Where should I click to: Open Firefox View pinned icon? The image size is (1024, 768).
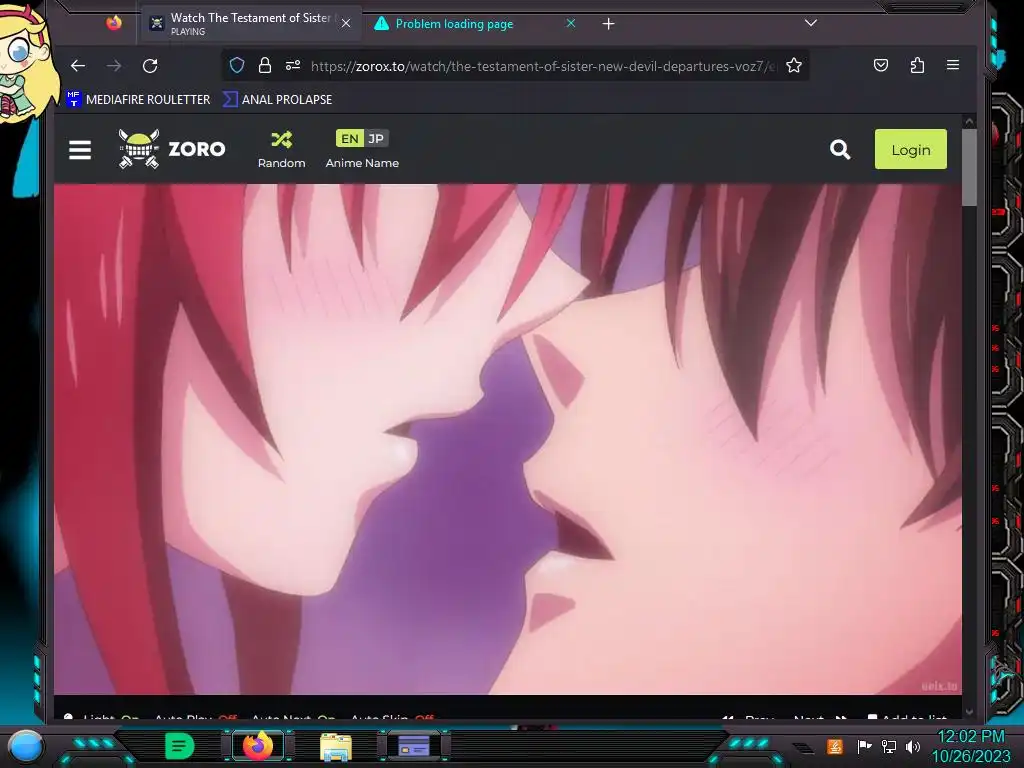114,24
